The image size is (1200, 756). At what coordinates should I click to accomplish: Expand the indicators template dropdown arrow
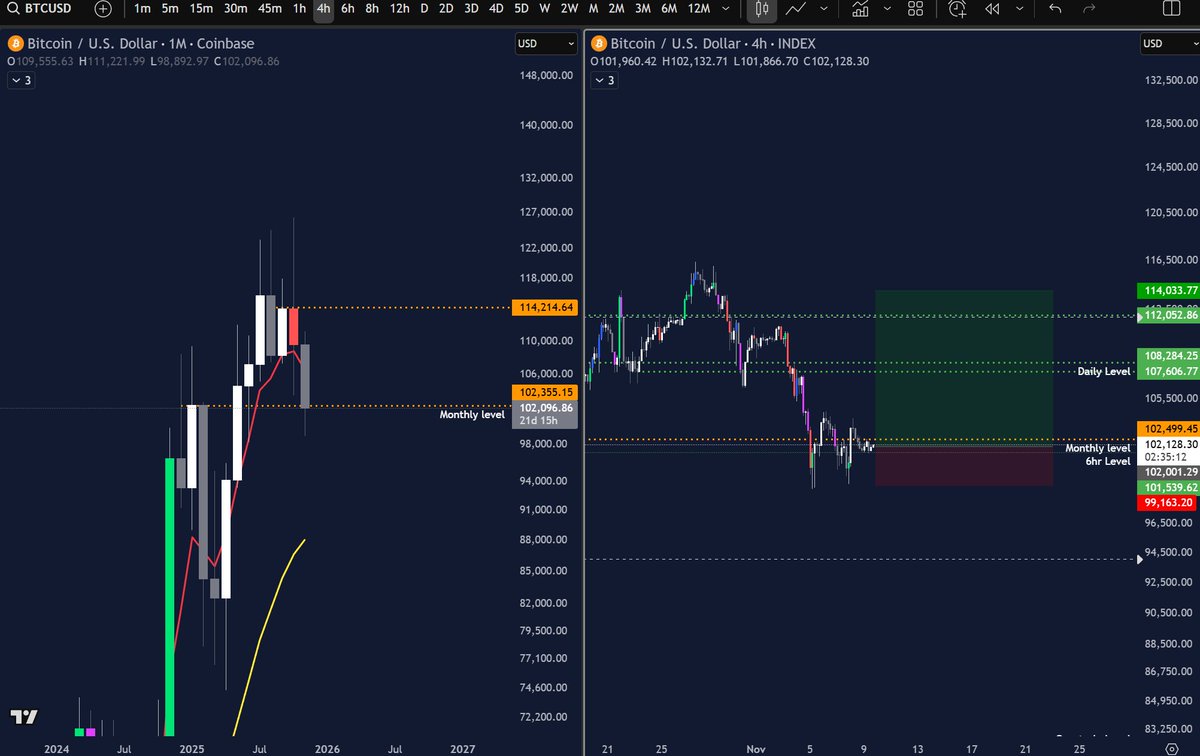click(x=885, y=10)
